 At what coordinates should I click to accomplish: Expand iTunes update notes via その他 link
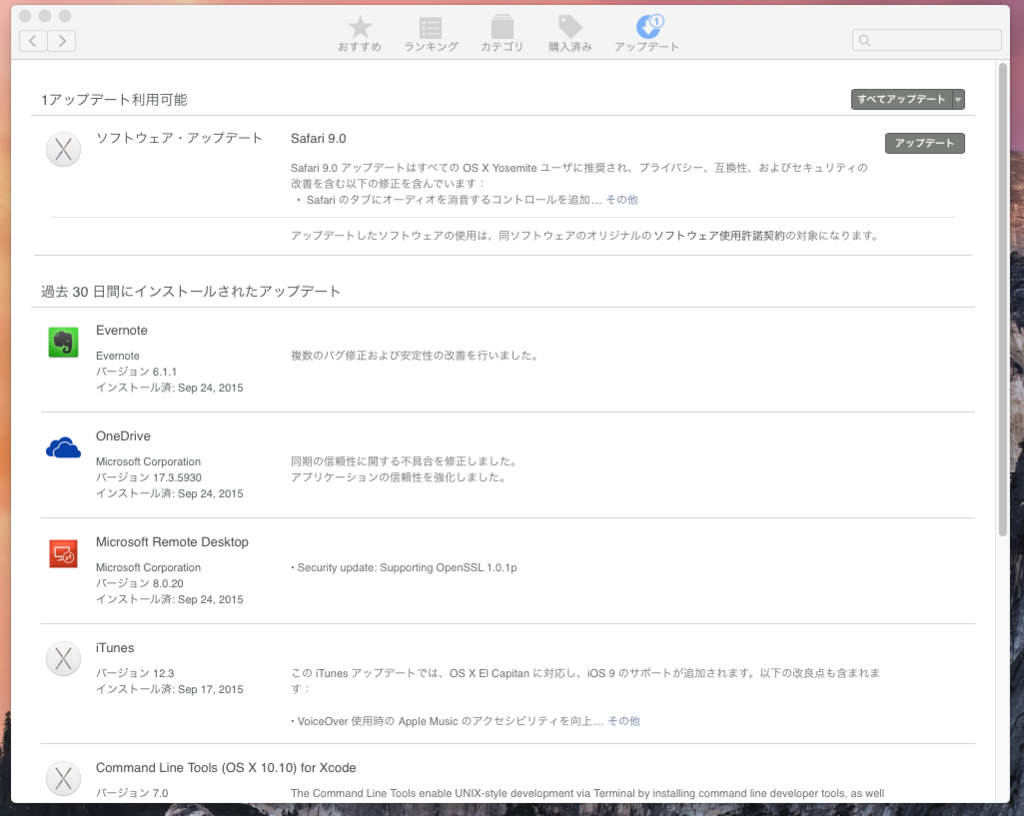click(x=624, y=721)
